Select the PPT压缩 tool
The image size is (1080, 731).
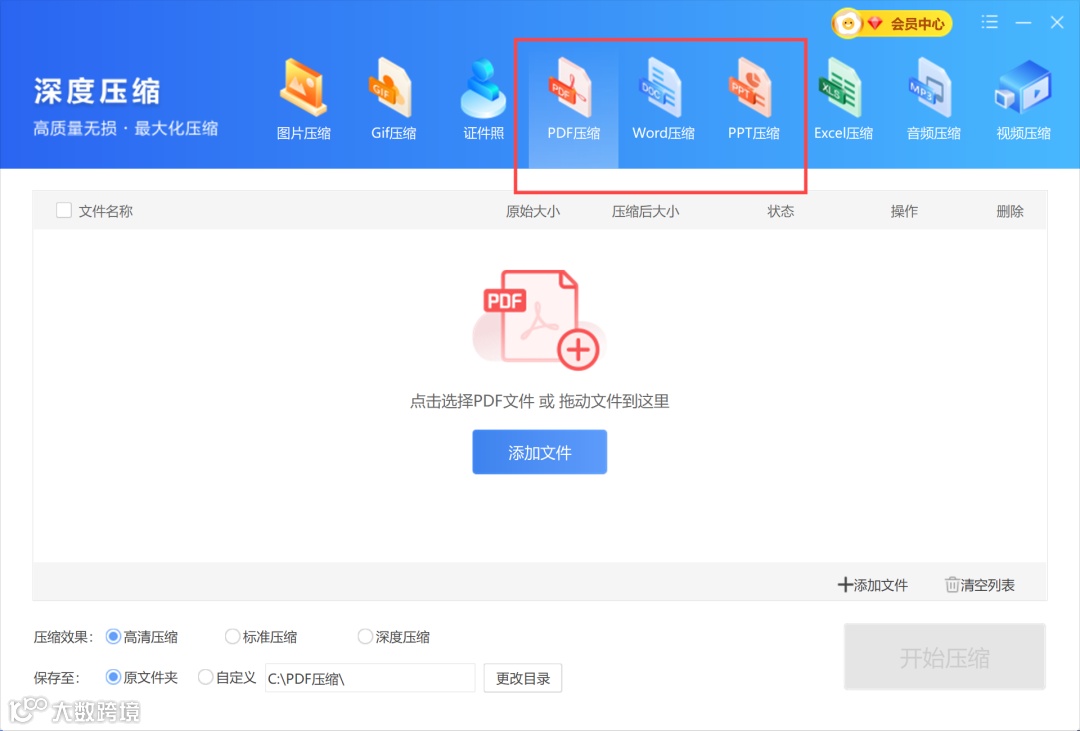754,99
